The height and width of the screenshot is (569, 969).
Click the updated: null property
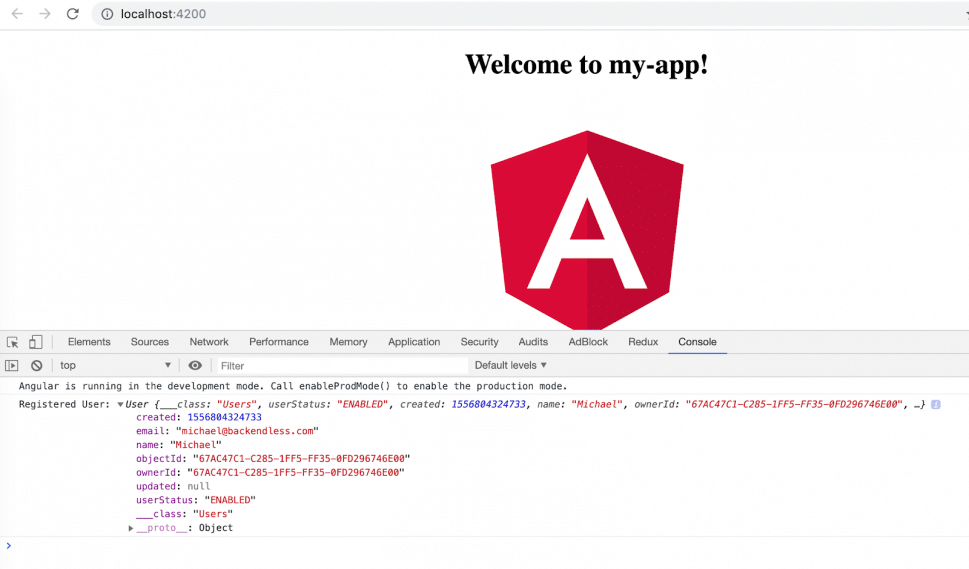pos(173,486)
